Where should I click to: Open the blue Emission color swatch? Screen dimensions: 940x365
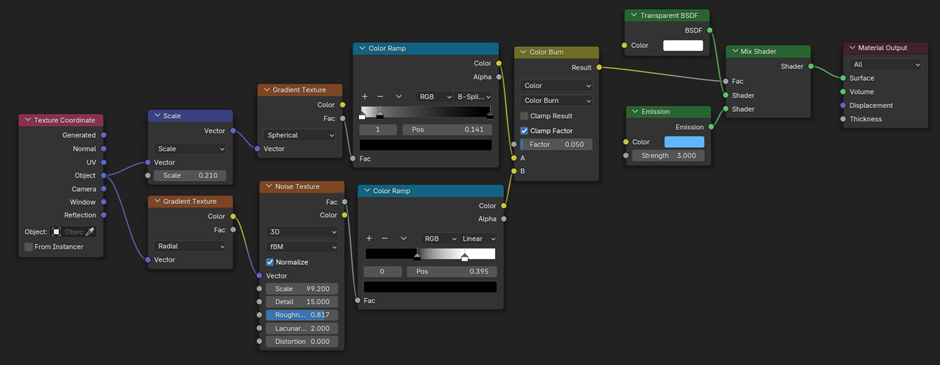(684, 142)
